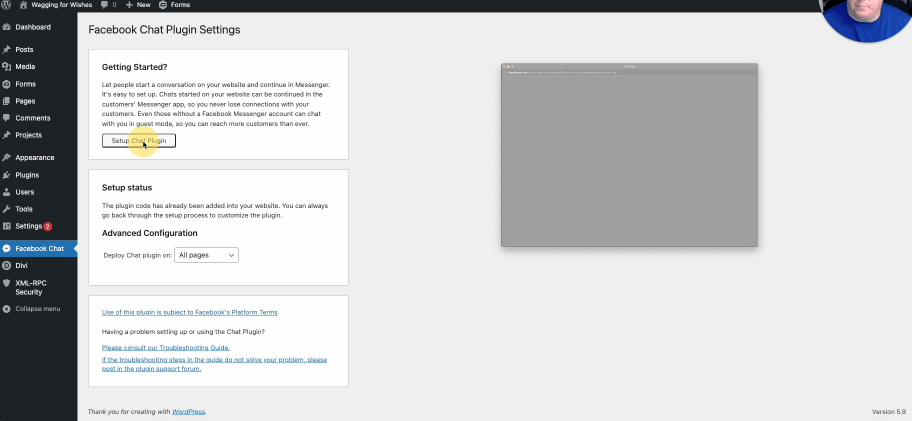Click the Setup Chat Plugin button

(138, 141)
